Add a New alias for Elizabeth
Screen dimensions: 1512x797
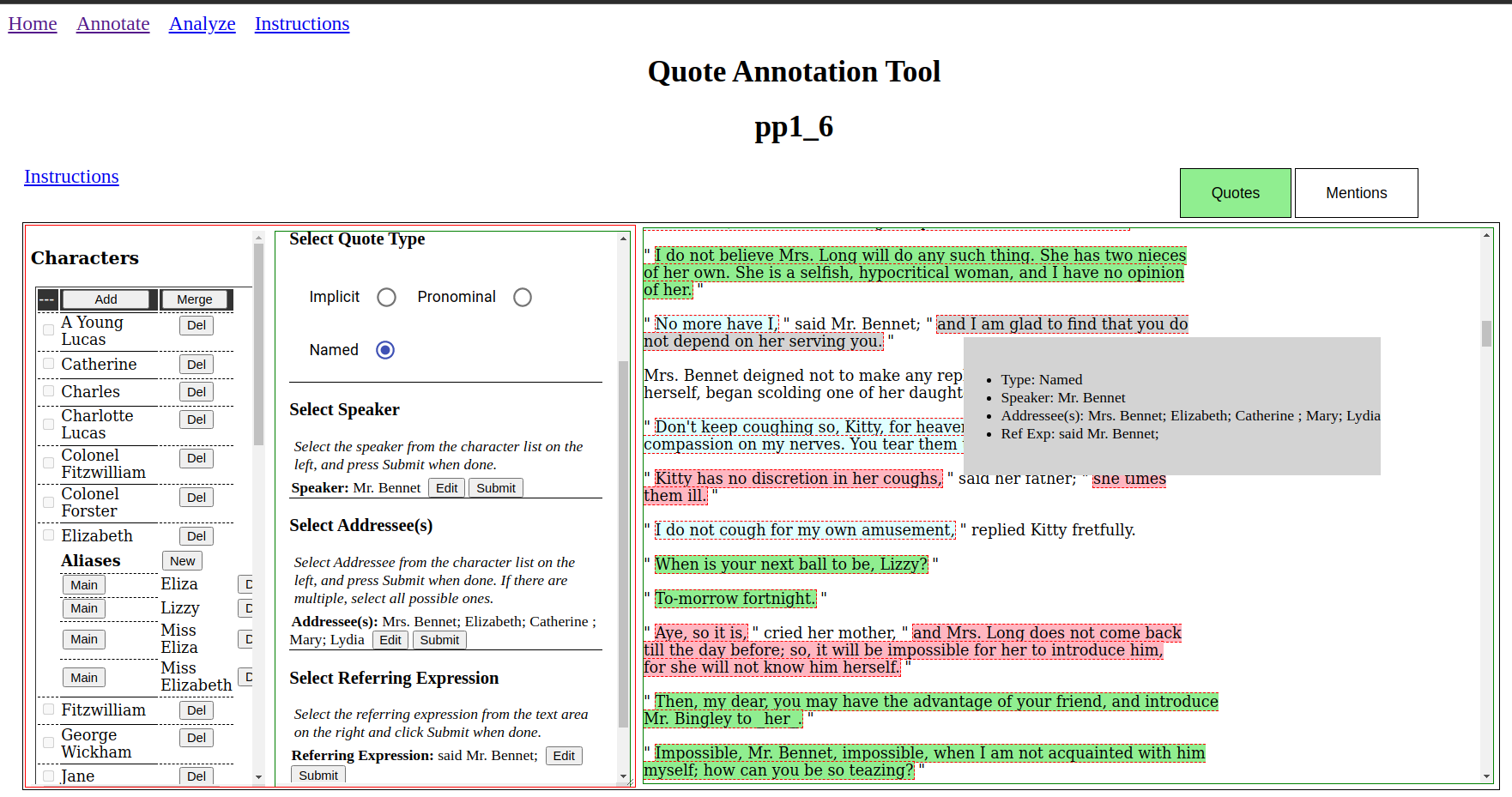(x=182, y=561)
